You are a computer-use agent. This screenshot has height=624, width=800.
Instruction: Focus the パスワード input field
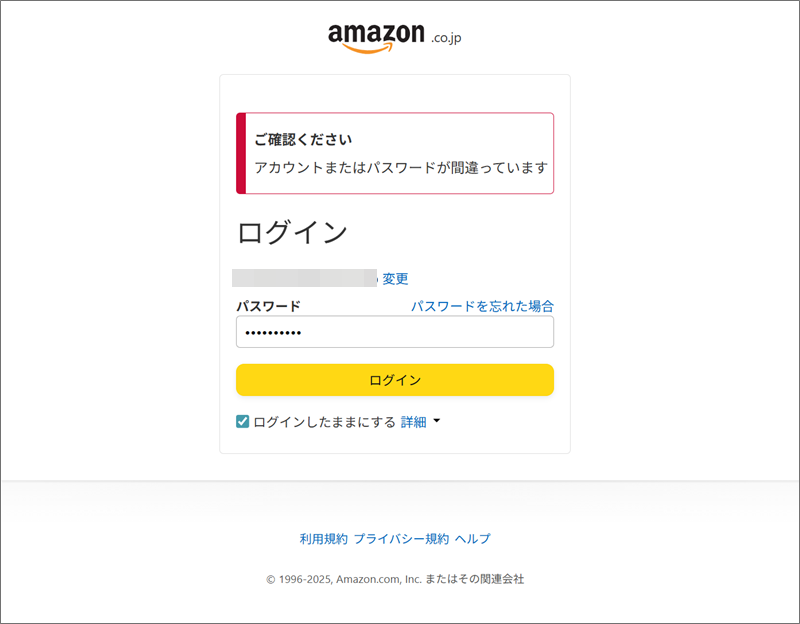click(x=395, y=332)
